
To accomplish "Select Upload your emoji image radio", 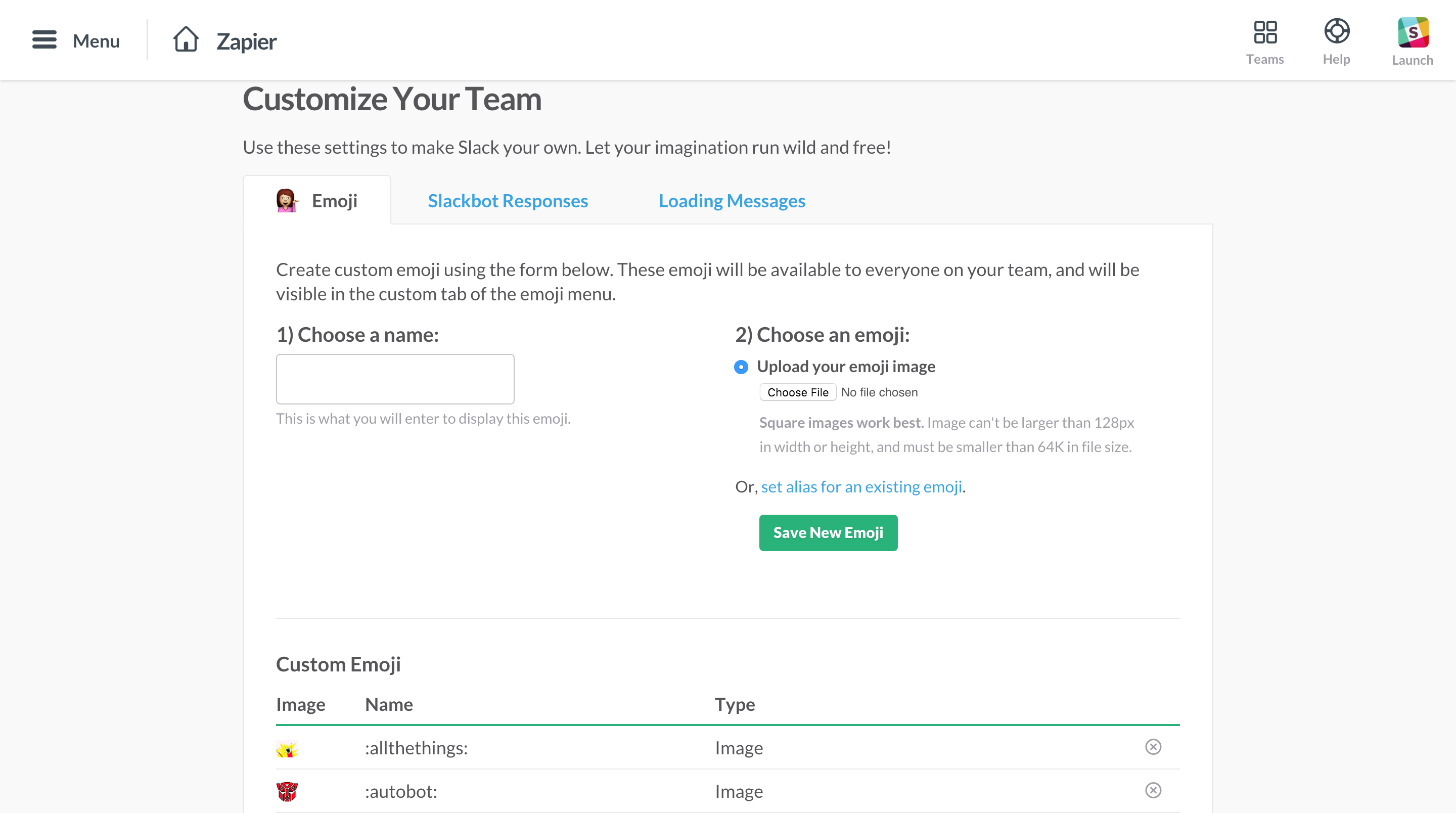I will [741, 367].
